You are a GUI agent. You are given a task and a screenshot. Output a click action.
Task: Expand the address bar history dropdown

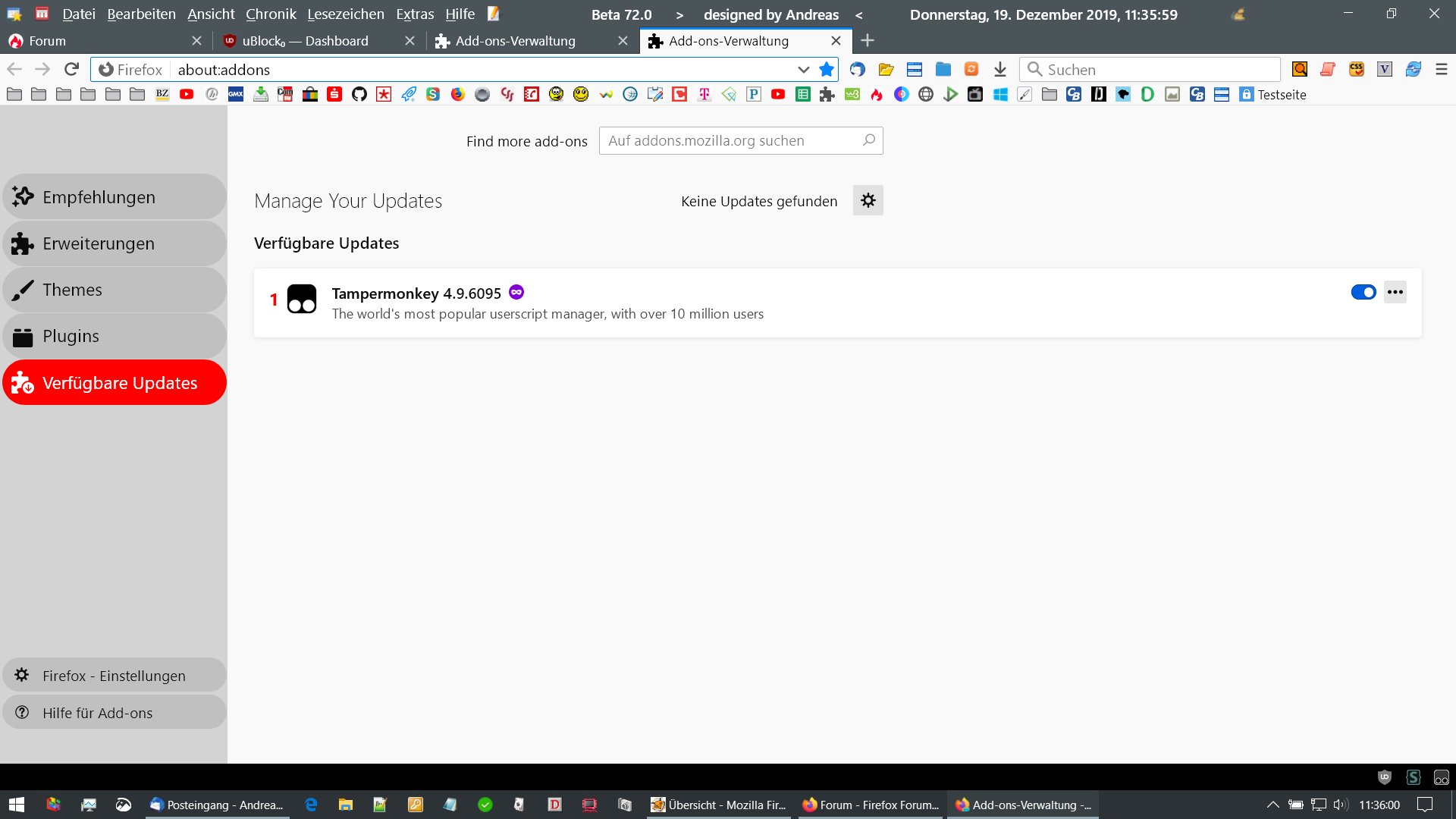coord(803,69)
